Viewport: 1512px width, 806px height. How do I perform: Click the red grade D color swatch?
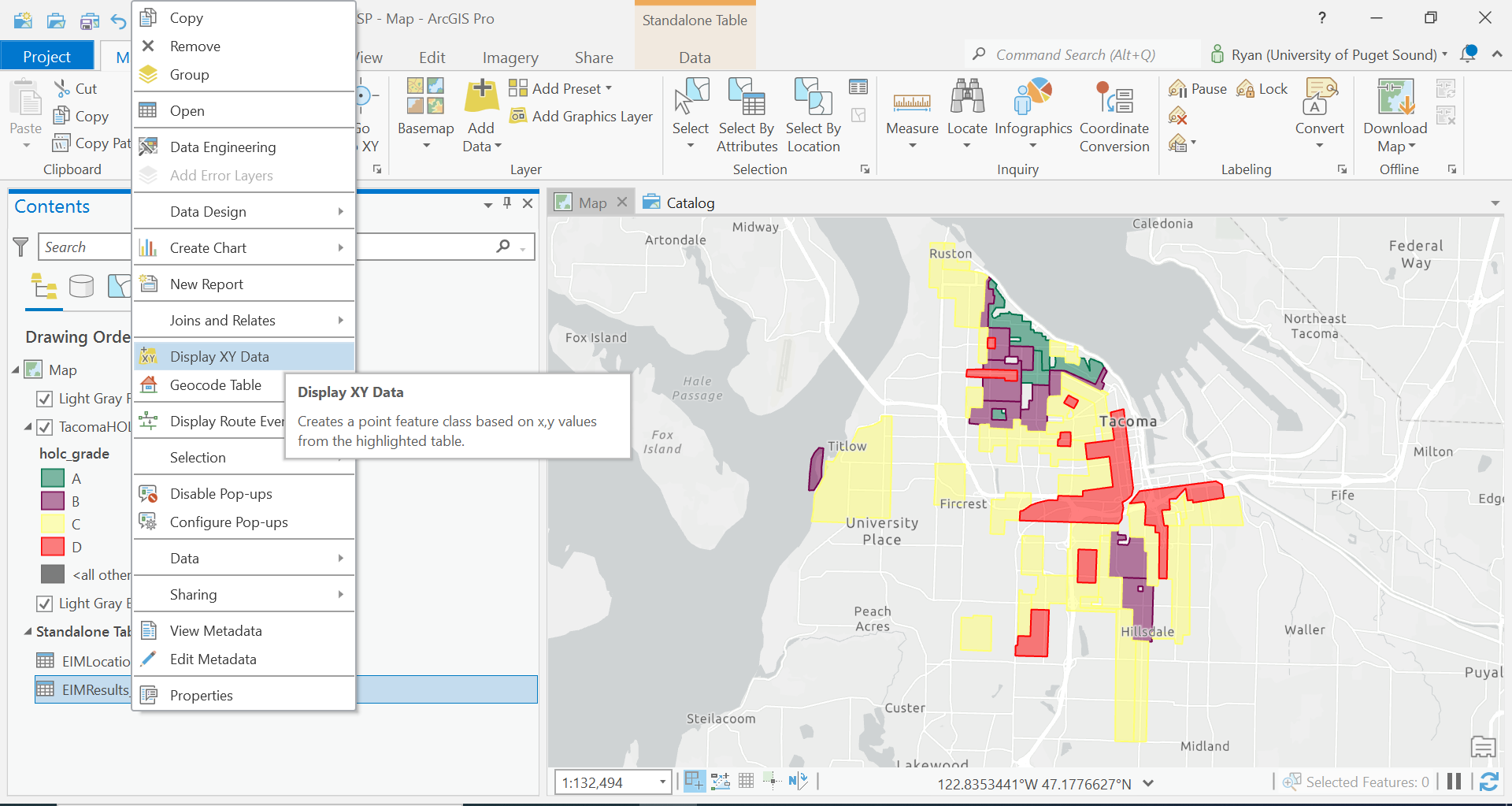tap(53, 547)
